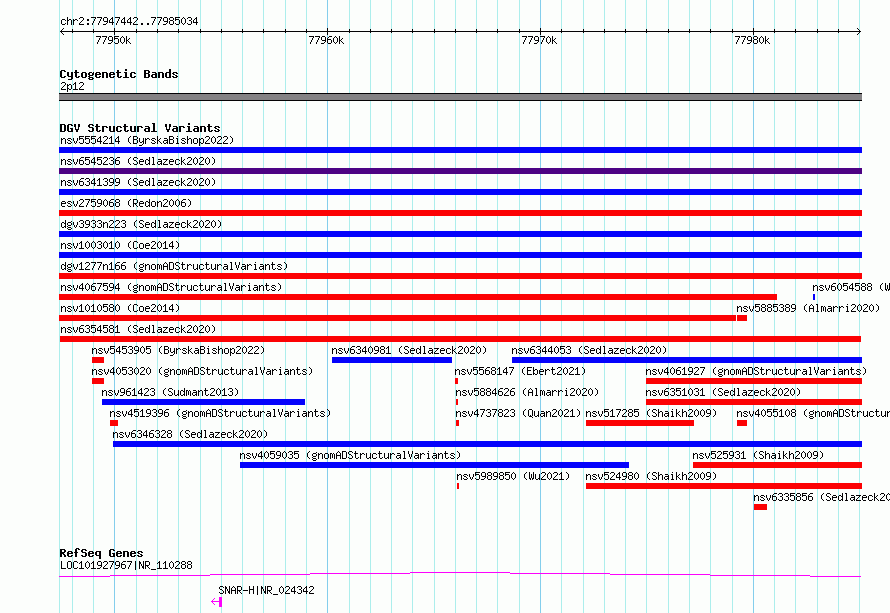This screenshot has height=613, width=890.
Task: Click the nsv961423 (Sudmant2013) blue bar
Action: pyautogui.click(x=203, y=402)
